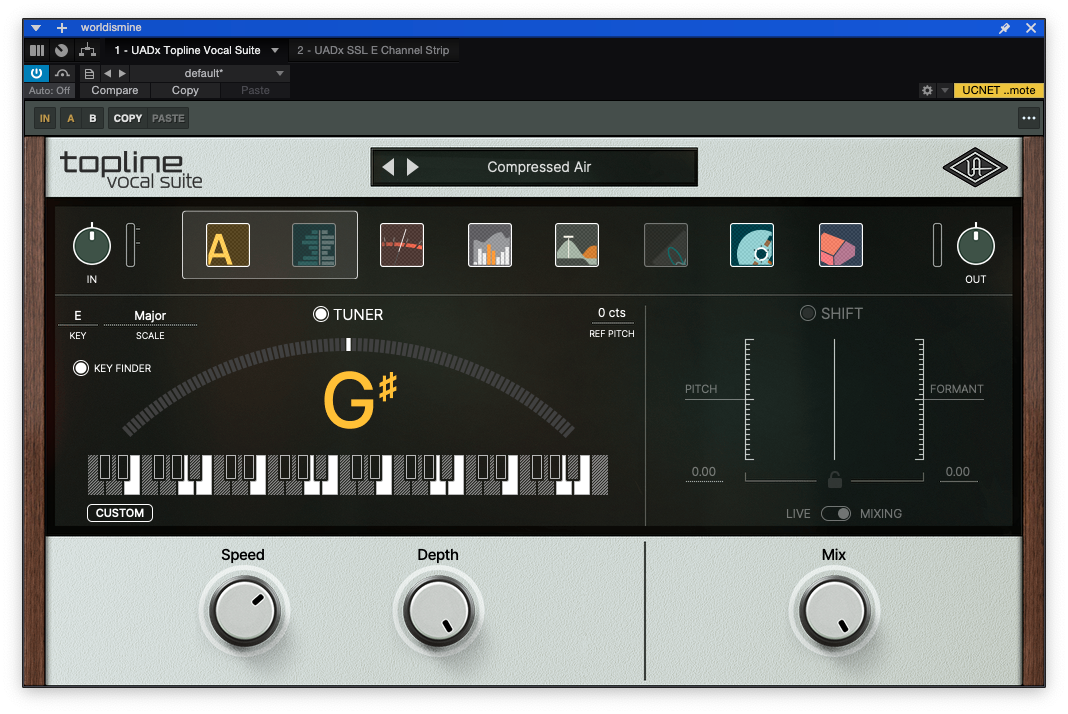
Task: Toggle the TUNER enable radio
Action: [x=321, y=314]
